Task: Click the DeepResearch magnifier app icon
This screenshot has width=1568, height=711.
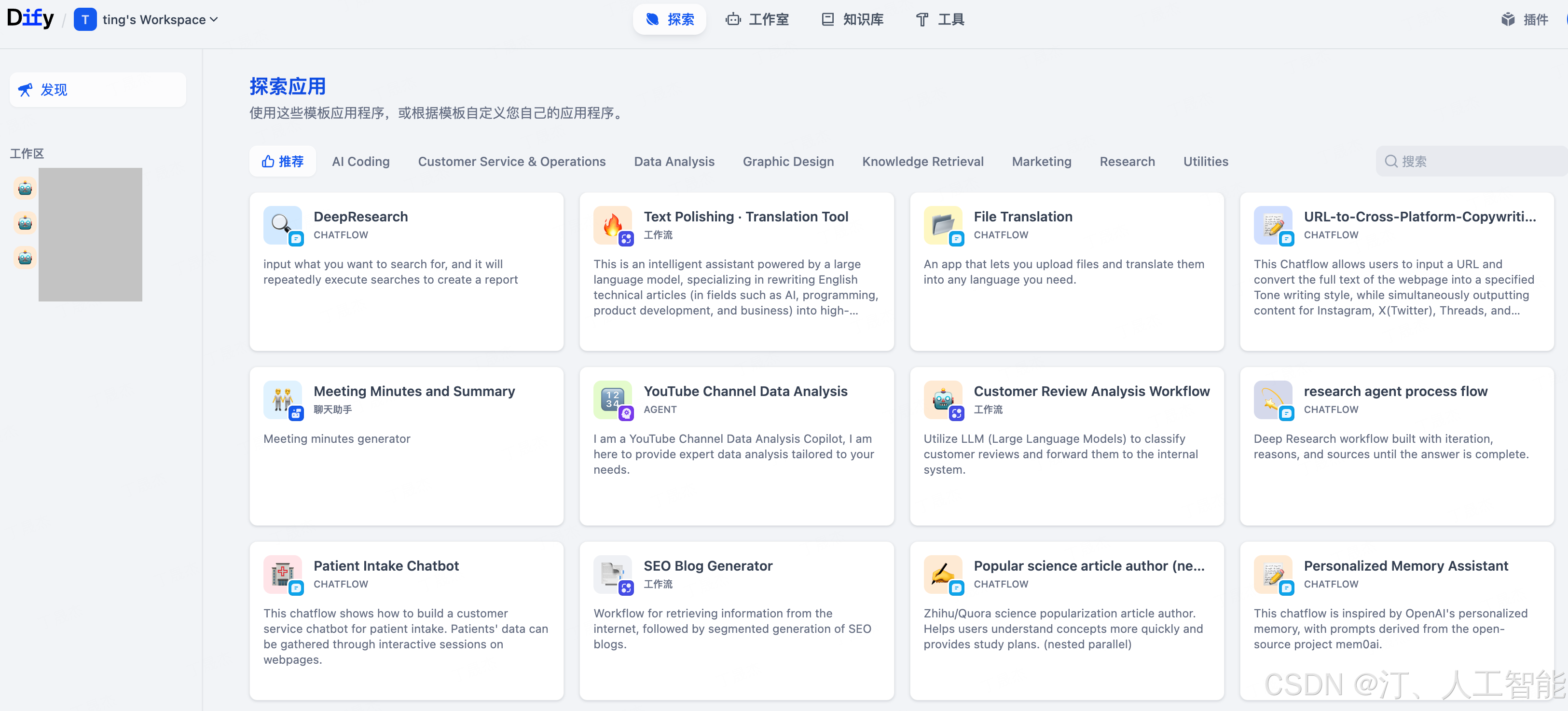Action: pos(281,224)
